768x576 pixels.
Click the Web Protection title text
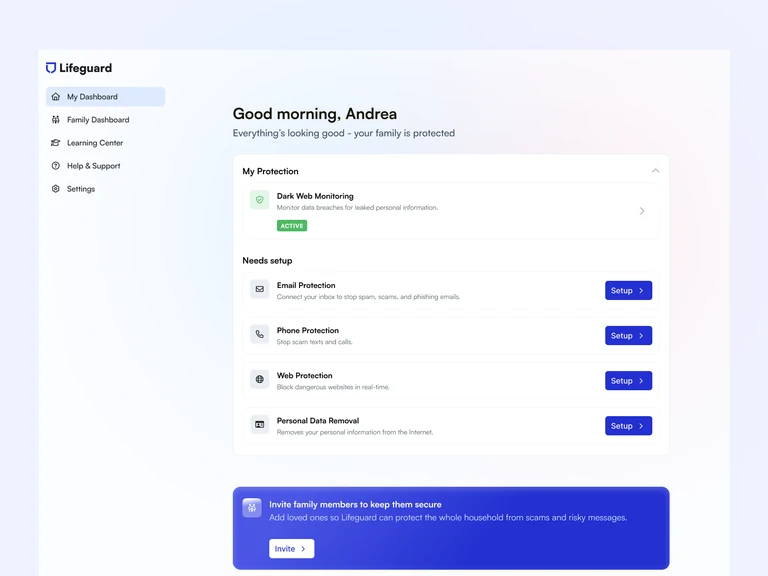pyautogui.click(x=305, y=375)
